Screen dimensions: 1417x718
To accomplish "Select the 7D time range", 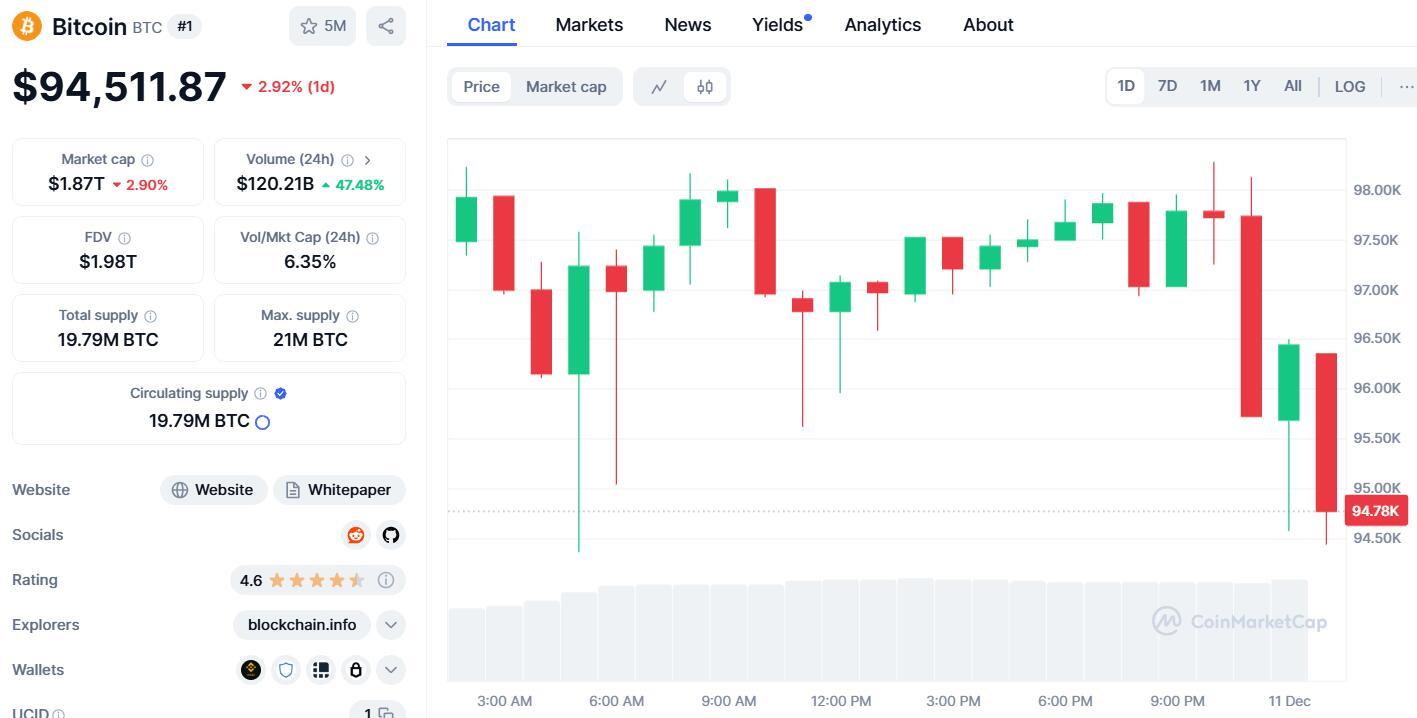I will tap(1167, 86).
